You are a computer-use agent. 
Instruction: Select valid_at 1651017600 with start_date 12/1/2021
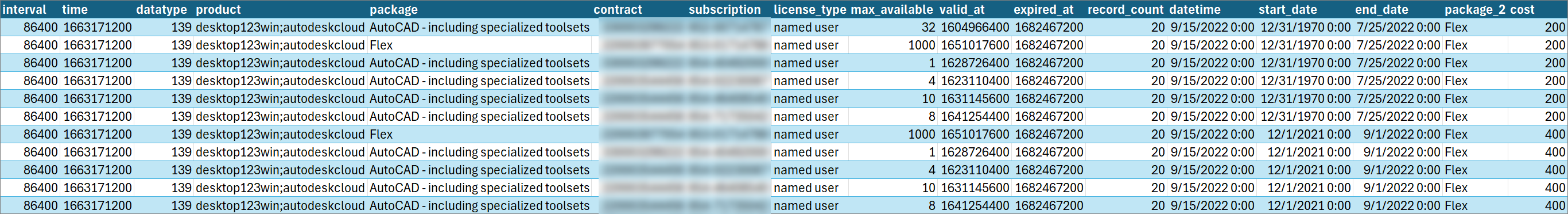tap(975, 134)
